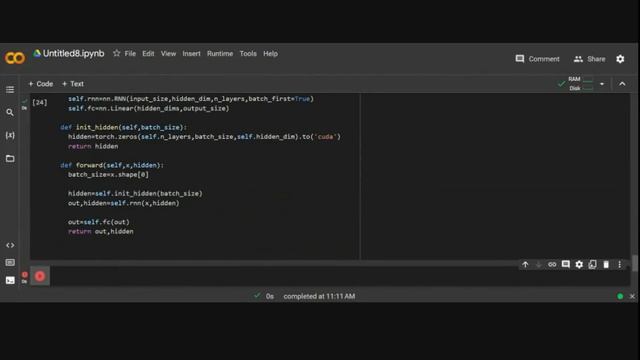This screenshot has width=640, height=360.
Task: Click the 'batch_size=x.shape[0]' line
Action: coord(108,175)
